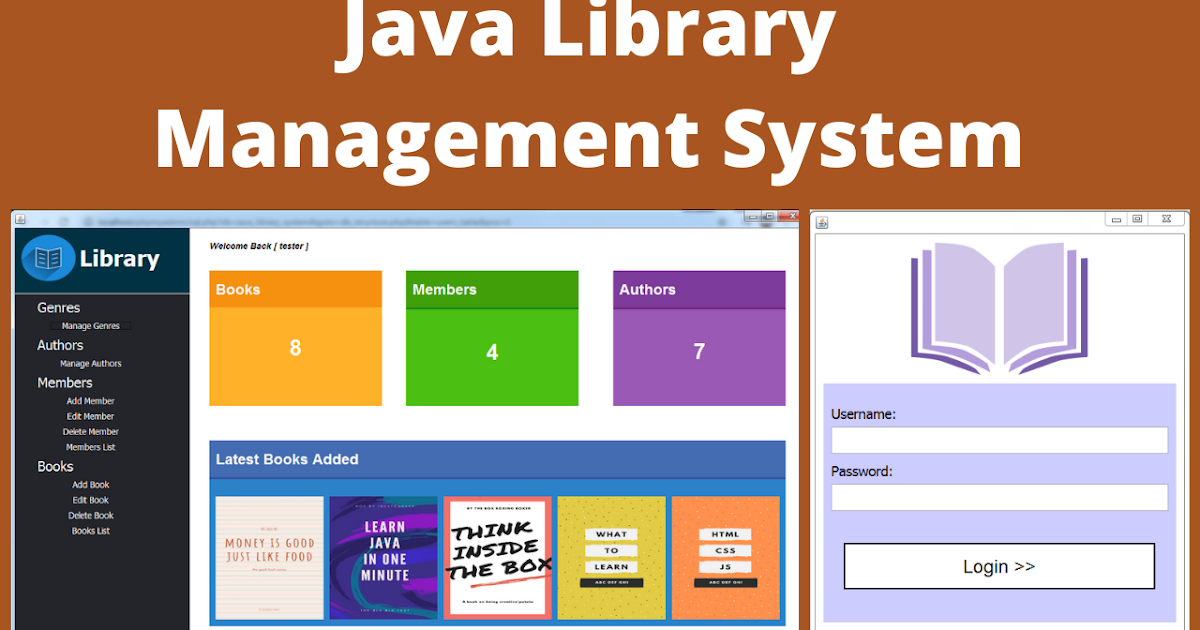Focus the Password input field
This screenshot has height=630, width=1200.
999,498
